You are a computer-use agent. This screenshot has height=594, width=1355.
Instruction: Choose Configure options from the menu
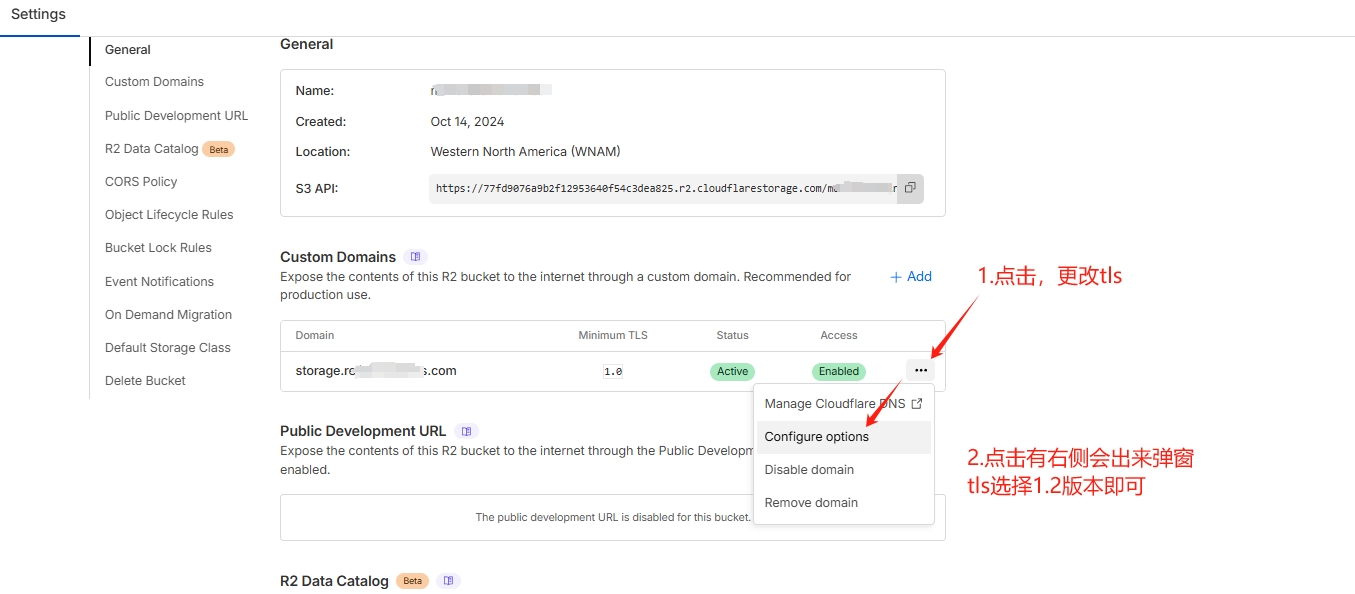(816, 437)
